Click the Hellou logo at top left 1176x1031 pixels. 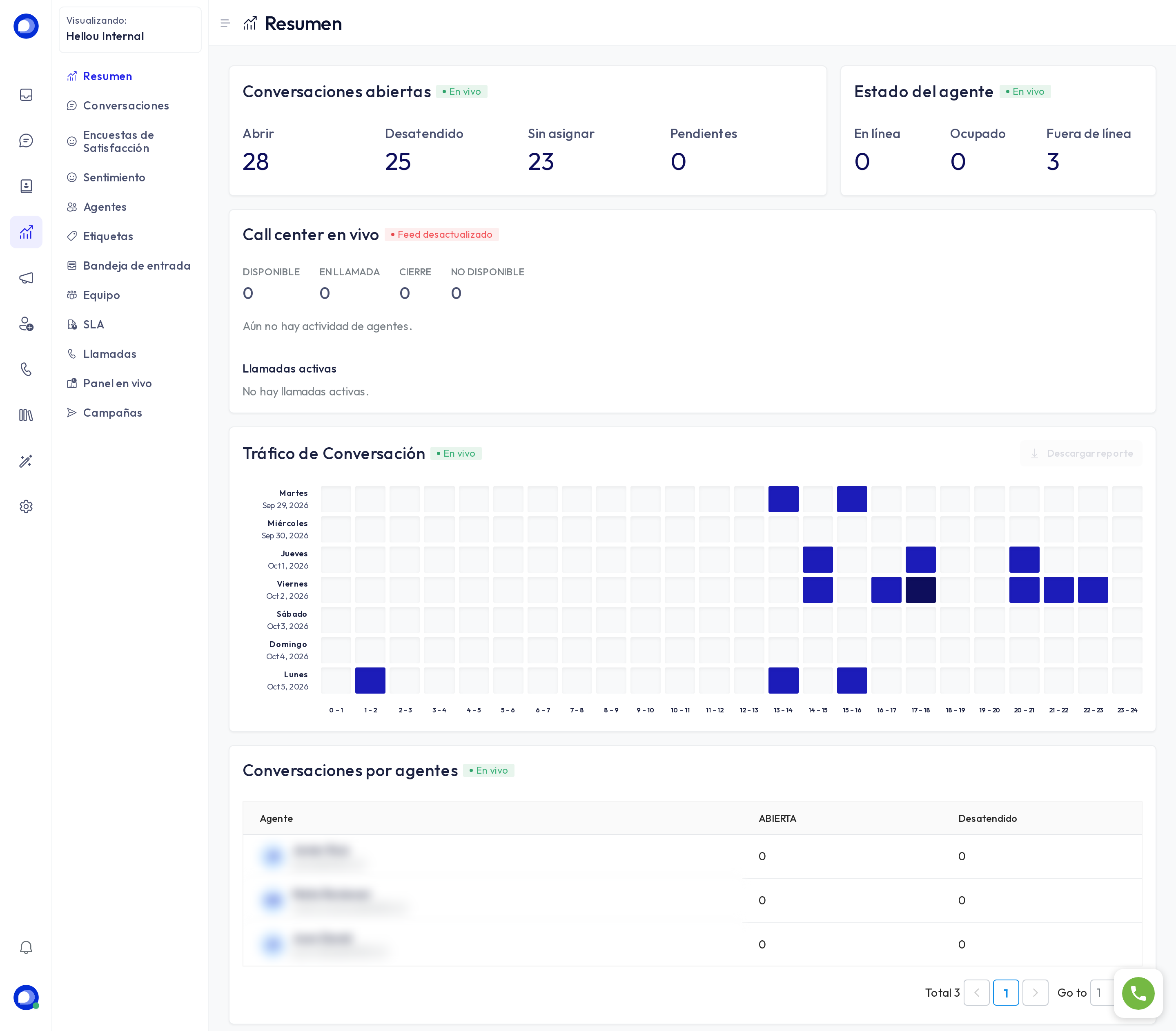click(26, 26)
